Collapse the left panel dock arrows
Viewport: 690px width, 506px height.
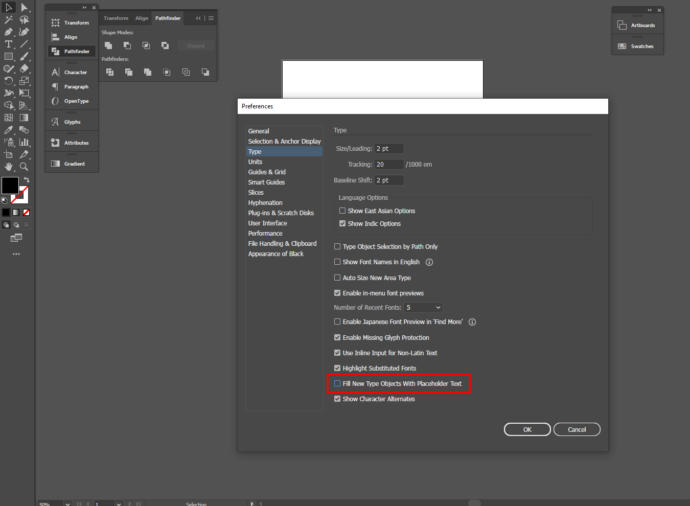[84, 7]
